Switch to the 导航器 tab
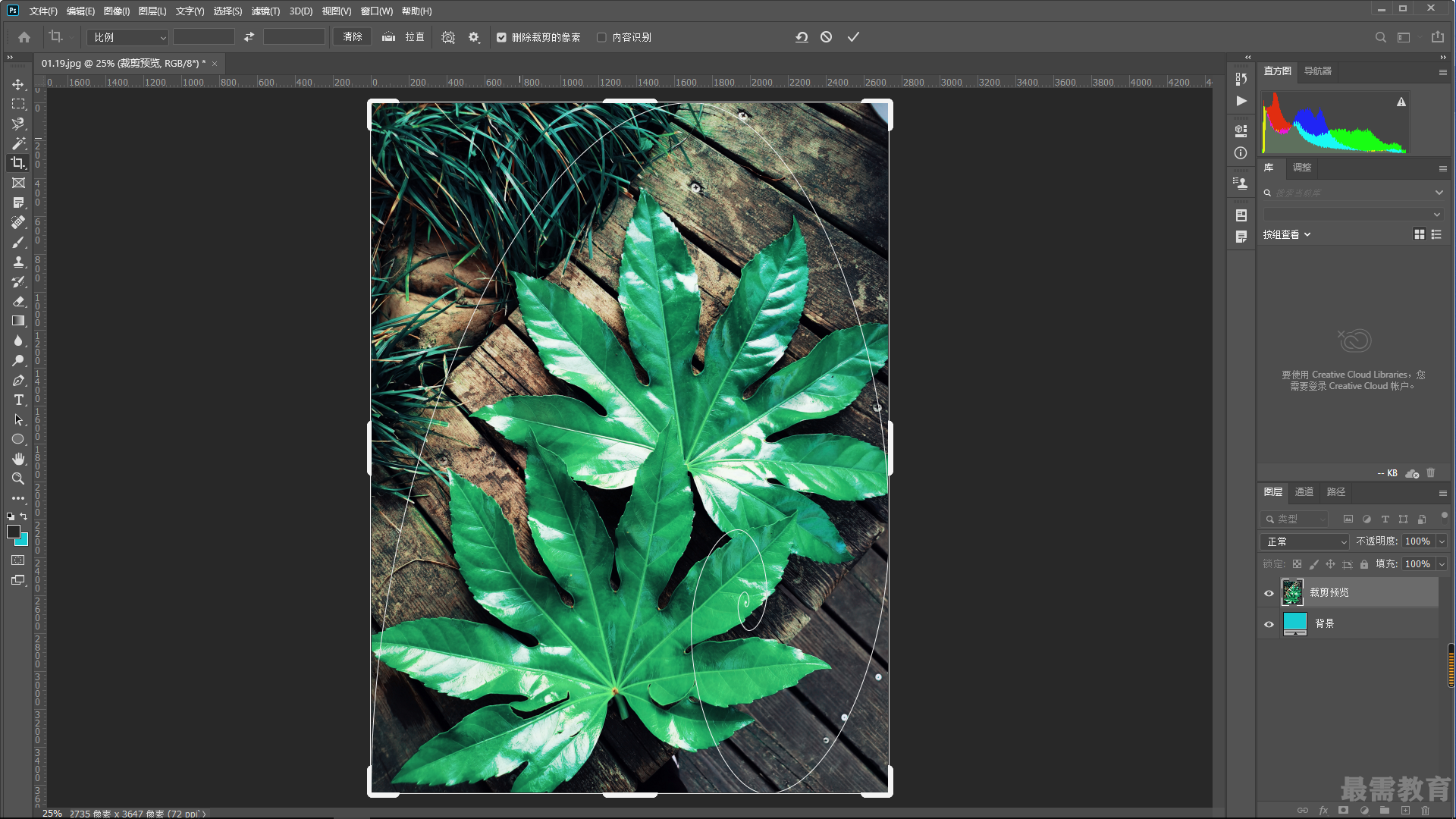This screenshot has width=1456, height=819. tap(1318, 71)
